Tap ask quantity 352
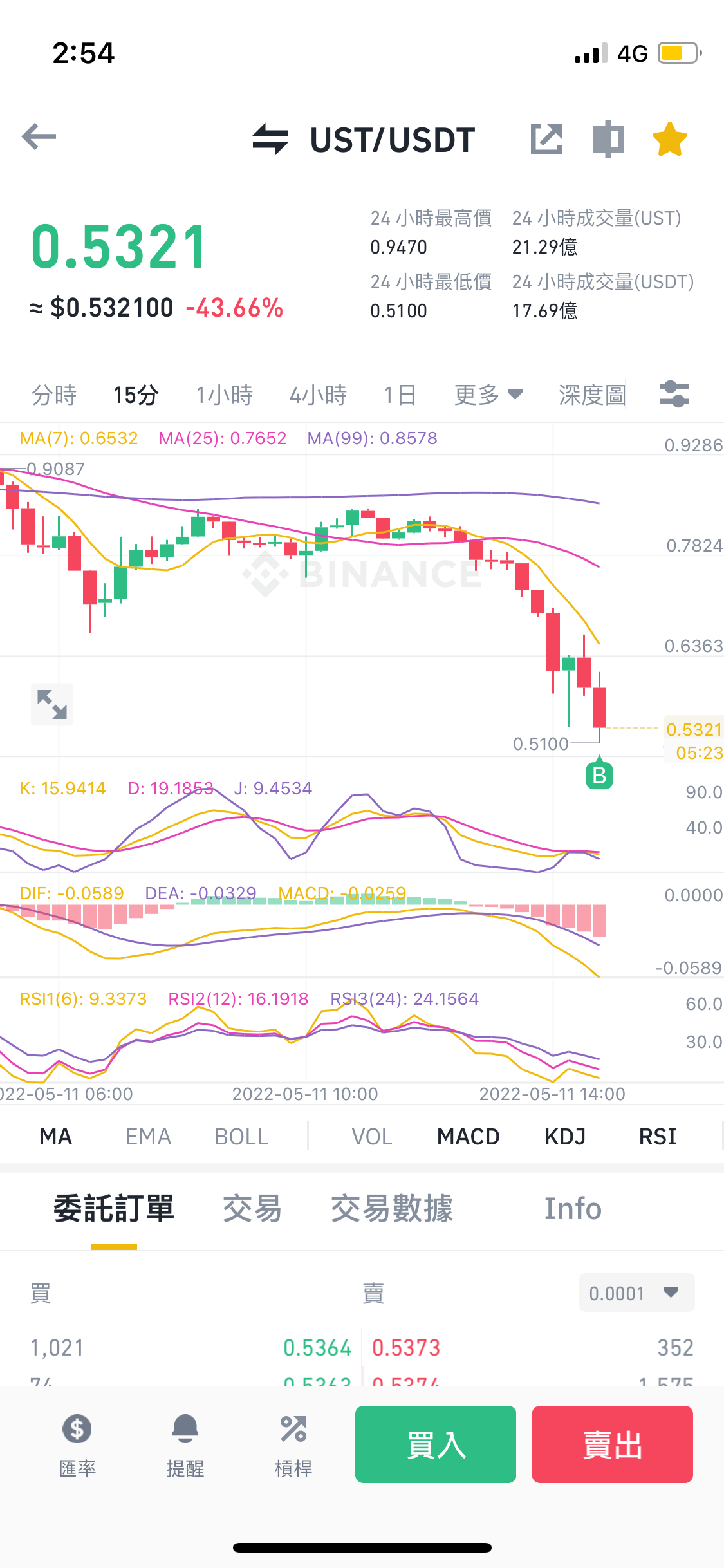 (x=675, y=1348)
